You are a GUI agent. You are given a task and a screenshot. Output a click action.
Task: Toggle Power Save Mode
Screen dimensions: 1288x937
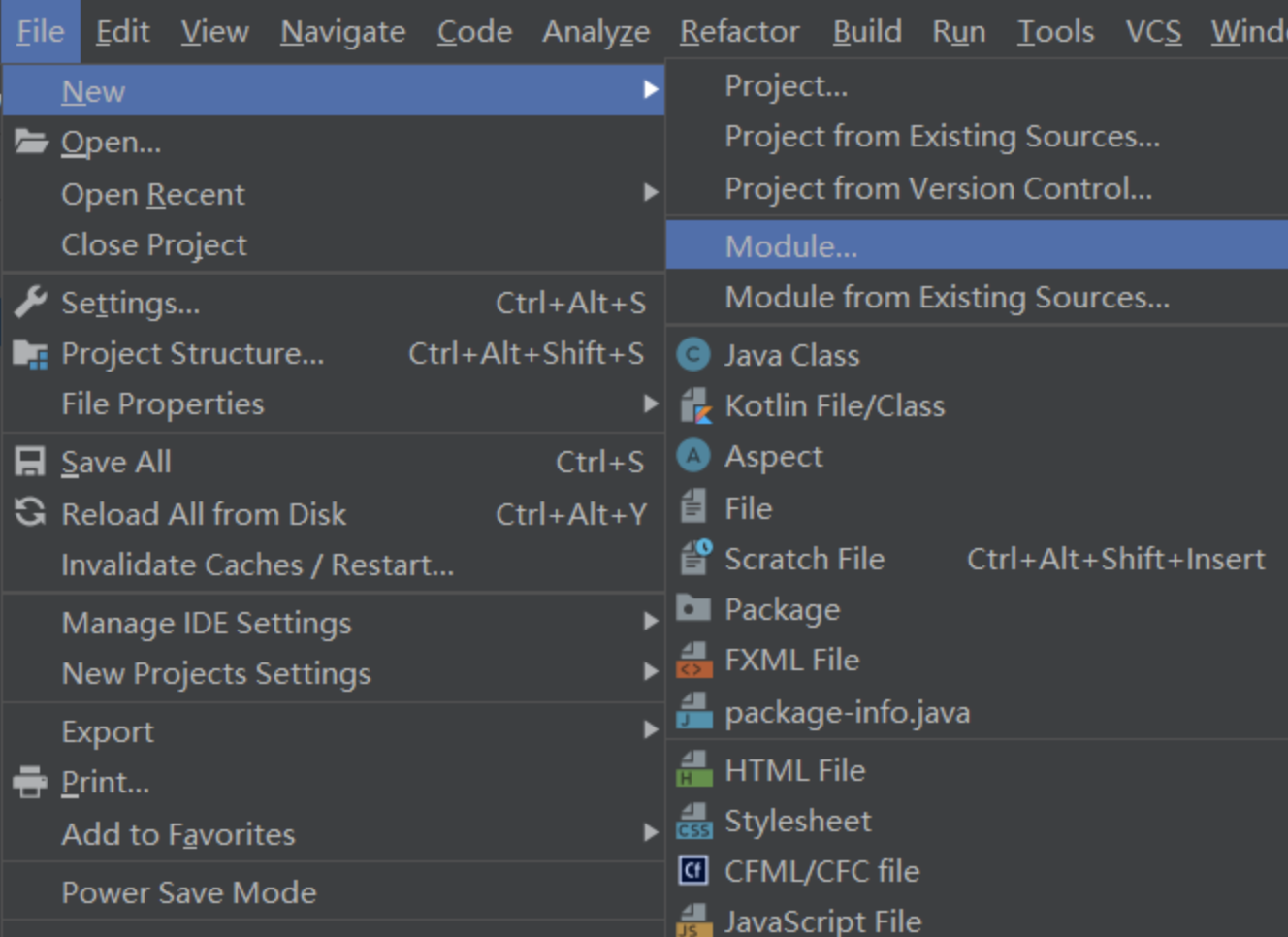click(189, 892)
